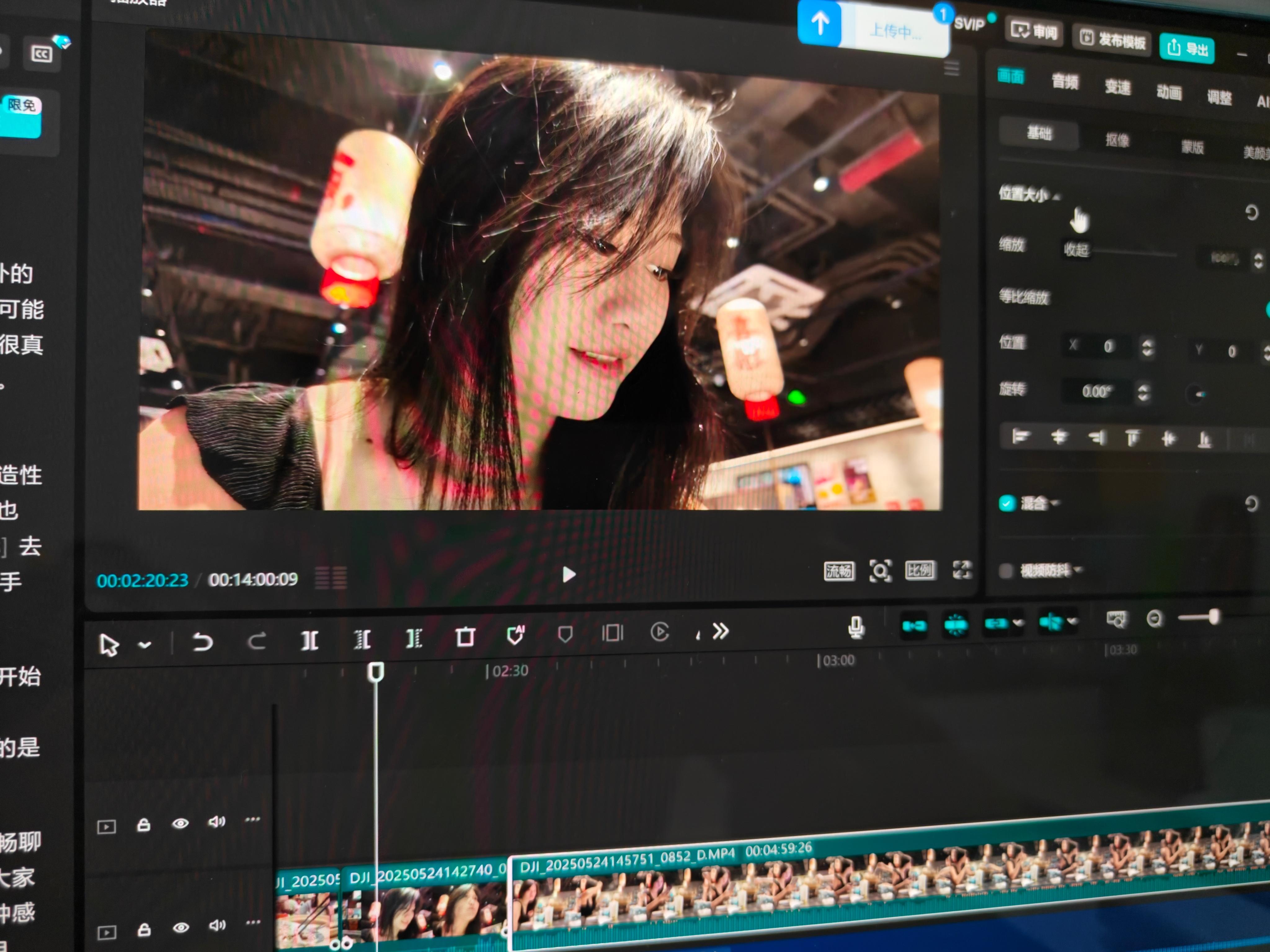Toggle clip linkage button

point(996,623)
